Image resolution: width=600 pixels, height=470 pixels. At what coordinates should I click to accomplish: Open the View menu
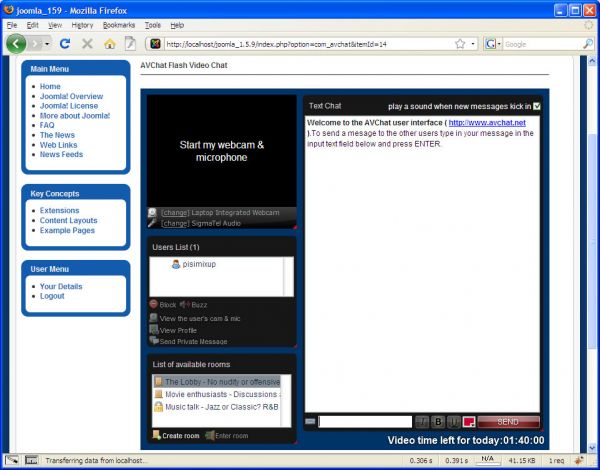[x=55, y=25]
